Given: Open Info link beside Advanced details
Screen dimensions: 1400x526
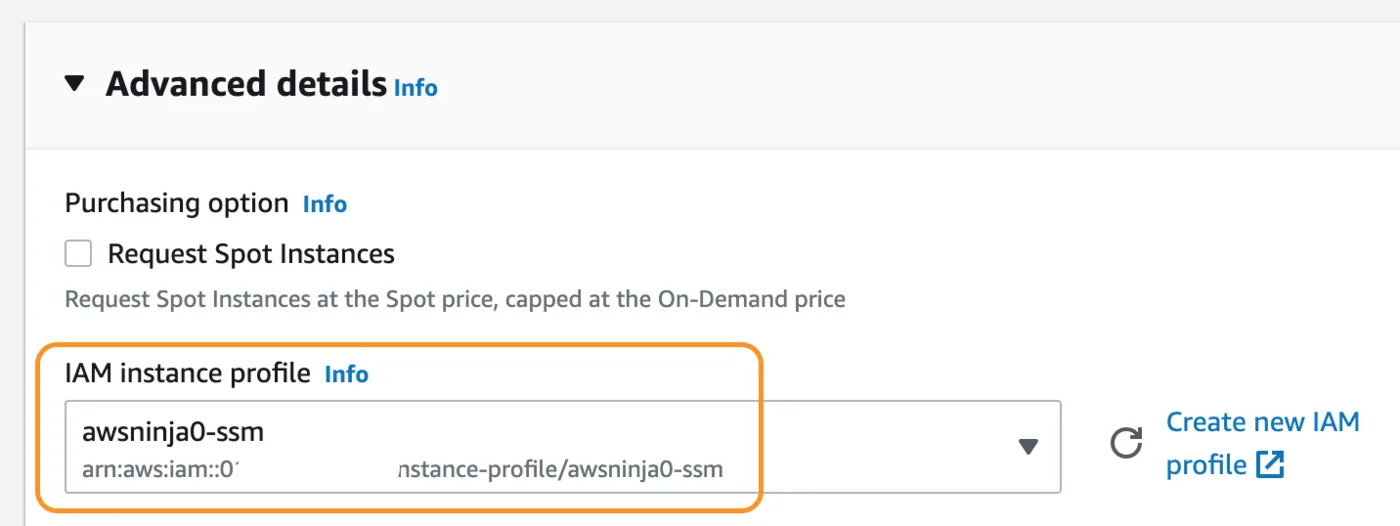Looking at the screenshot, I should (x=416, y=88).
